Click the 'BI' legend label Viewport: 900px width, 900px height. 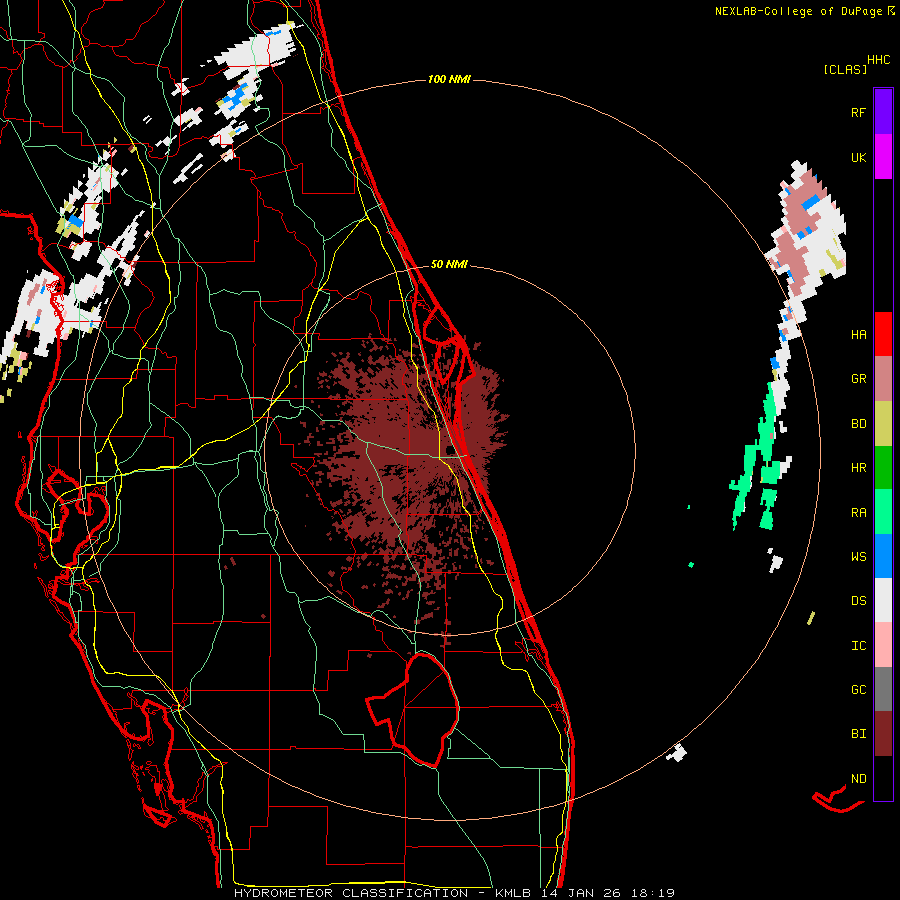point(858,734)
